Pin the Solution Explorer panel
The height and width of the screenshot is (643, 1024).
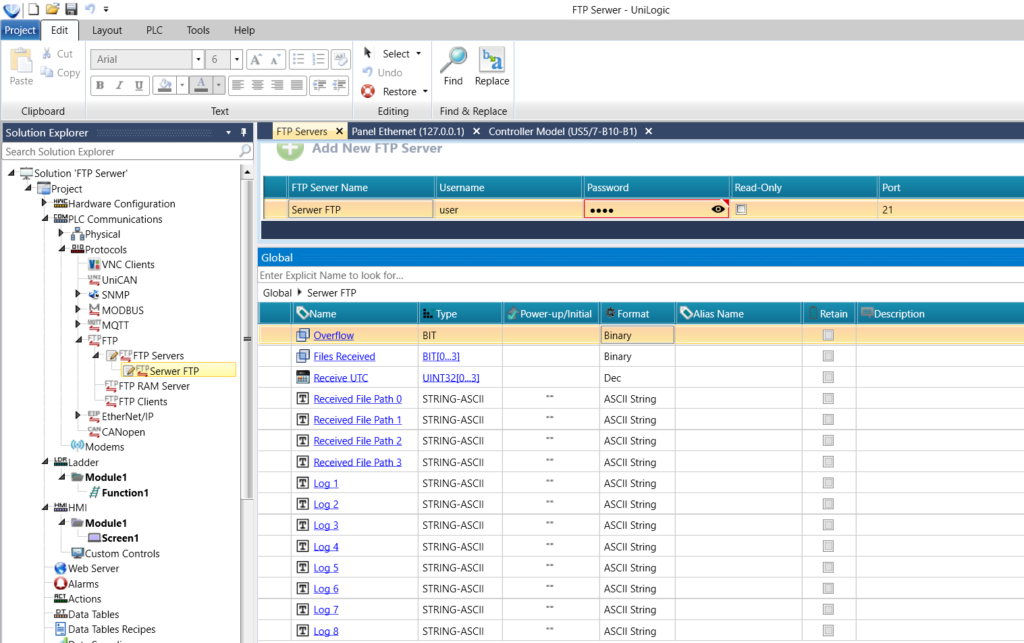(244, 133)
